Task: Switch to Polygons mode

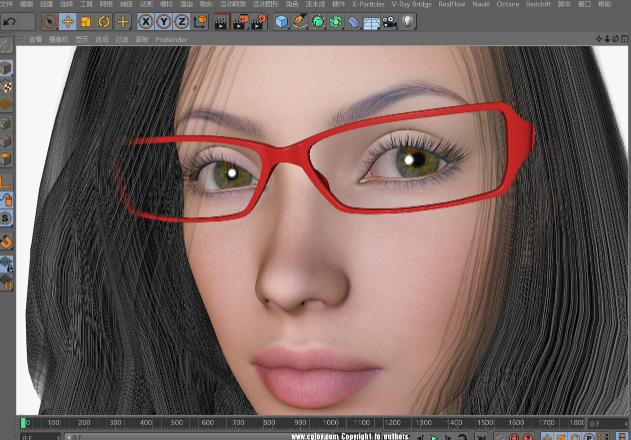Action: point(6,159)
